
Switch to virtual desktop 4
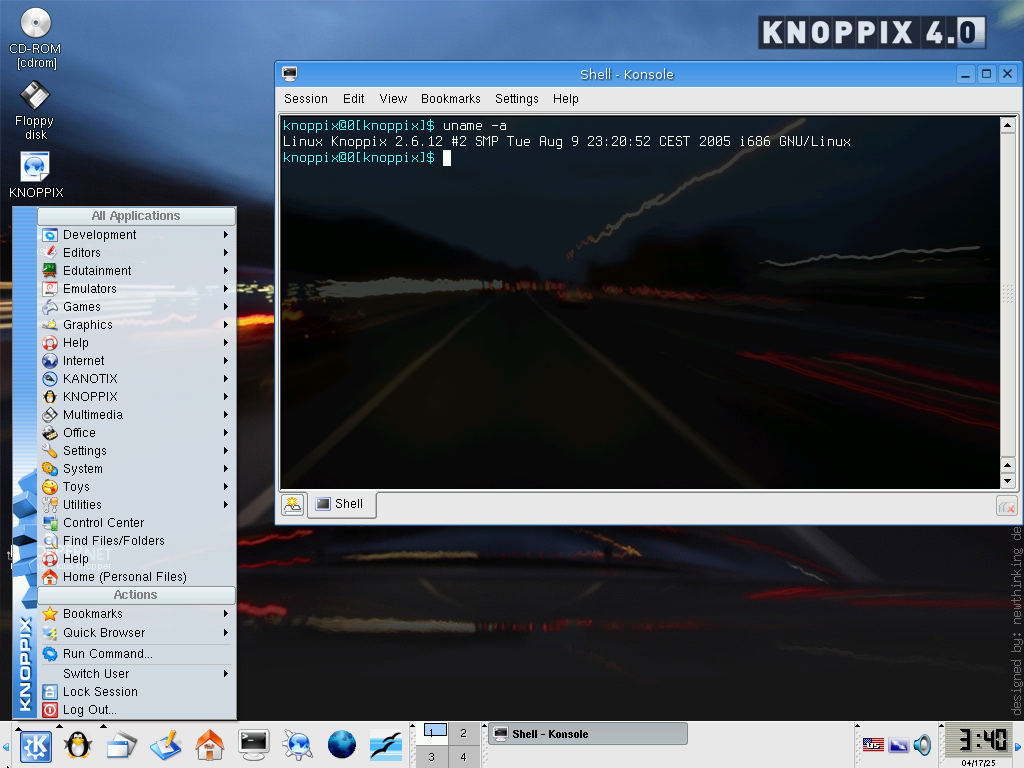tap(464, 757)
